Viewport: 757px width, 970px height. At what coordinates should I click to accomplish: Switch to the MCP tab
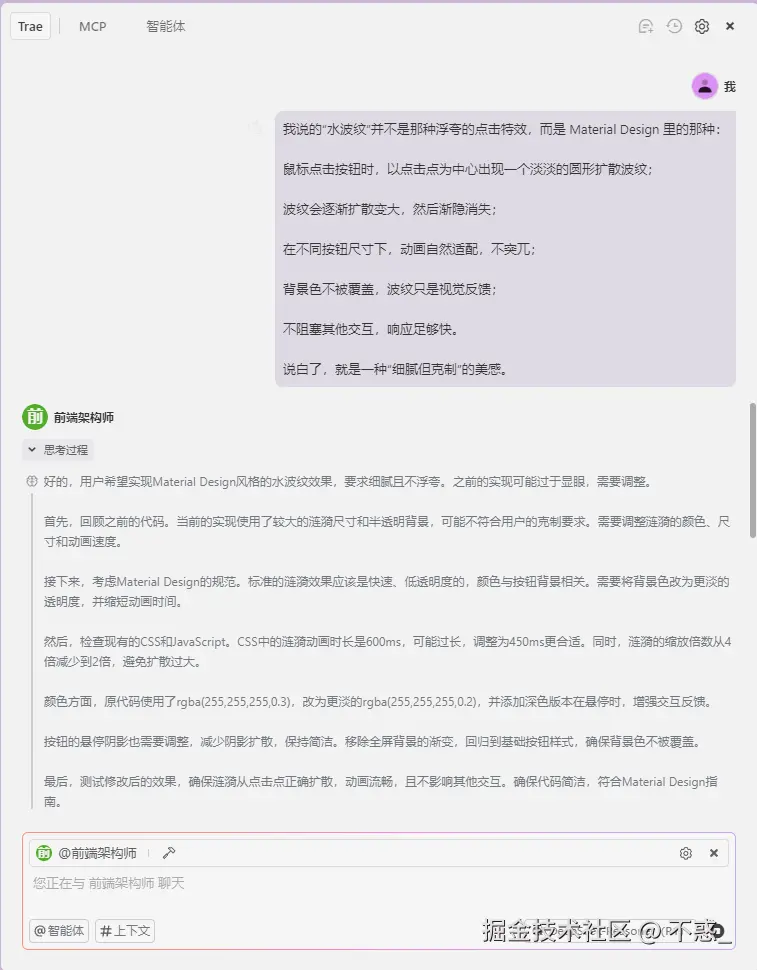point(93,27)
